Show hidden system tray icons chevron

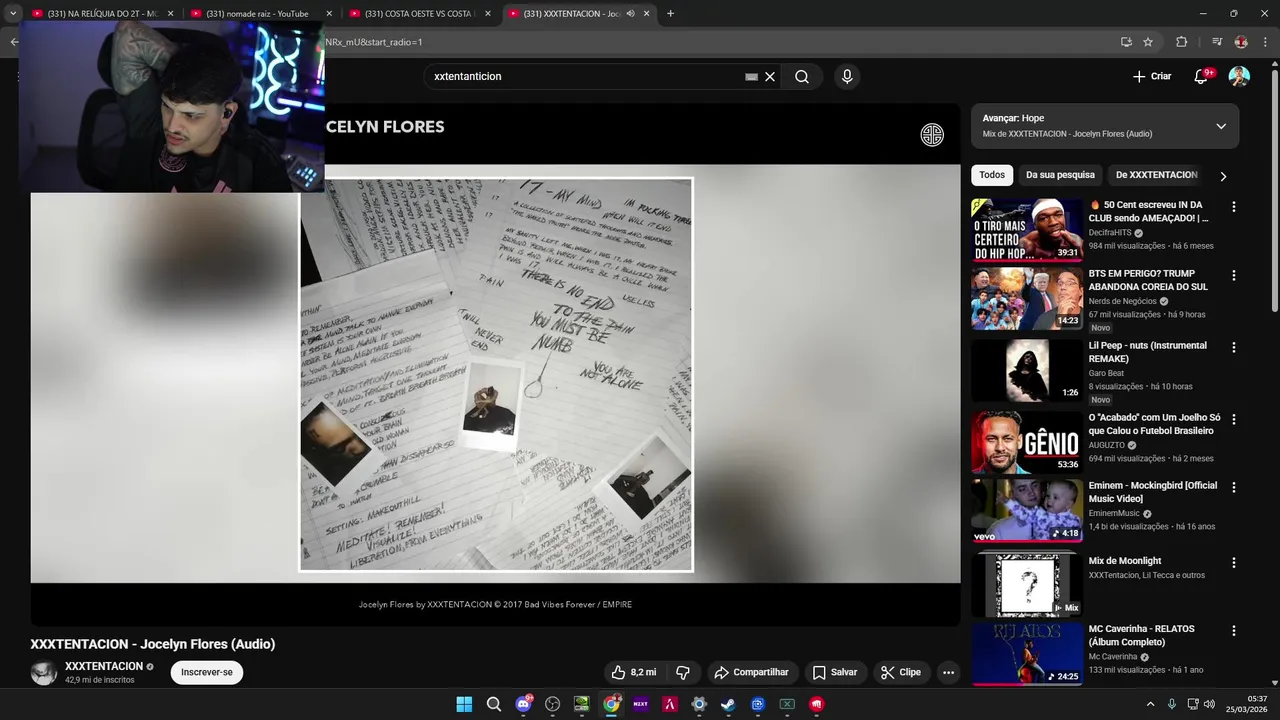[1150, 704]
